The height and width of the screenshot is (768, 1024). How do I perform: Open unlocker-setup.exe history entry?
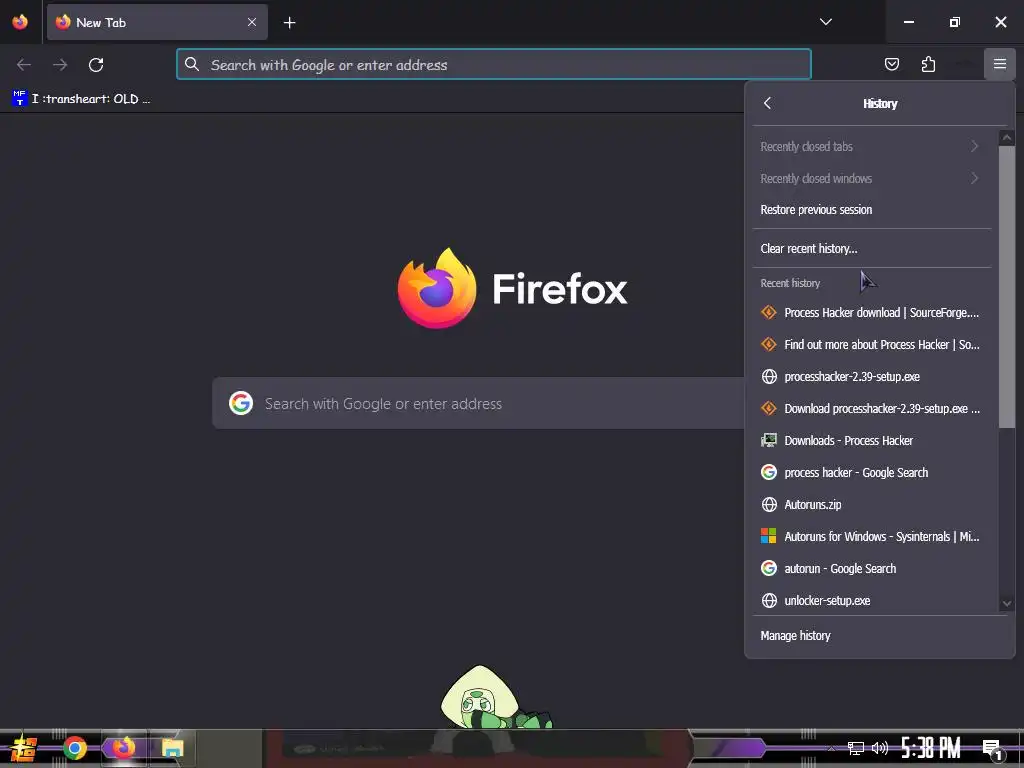(871, 601)
